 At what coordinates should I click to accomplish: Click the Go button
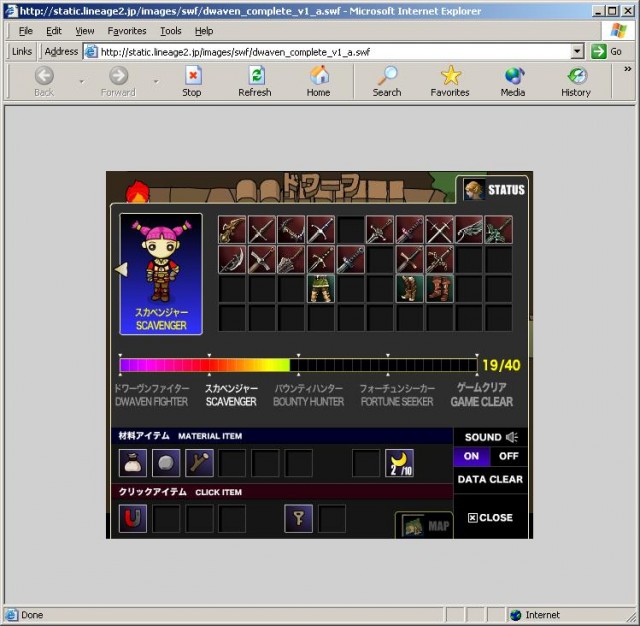pos(607,52)
